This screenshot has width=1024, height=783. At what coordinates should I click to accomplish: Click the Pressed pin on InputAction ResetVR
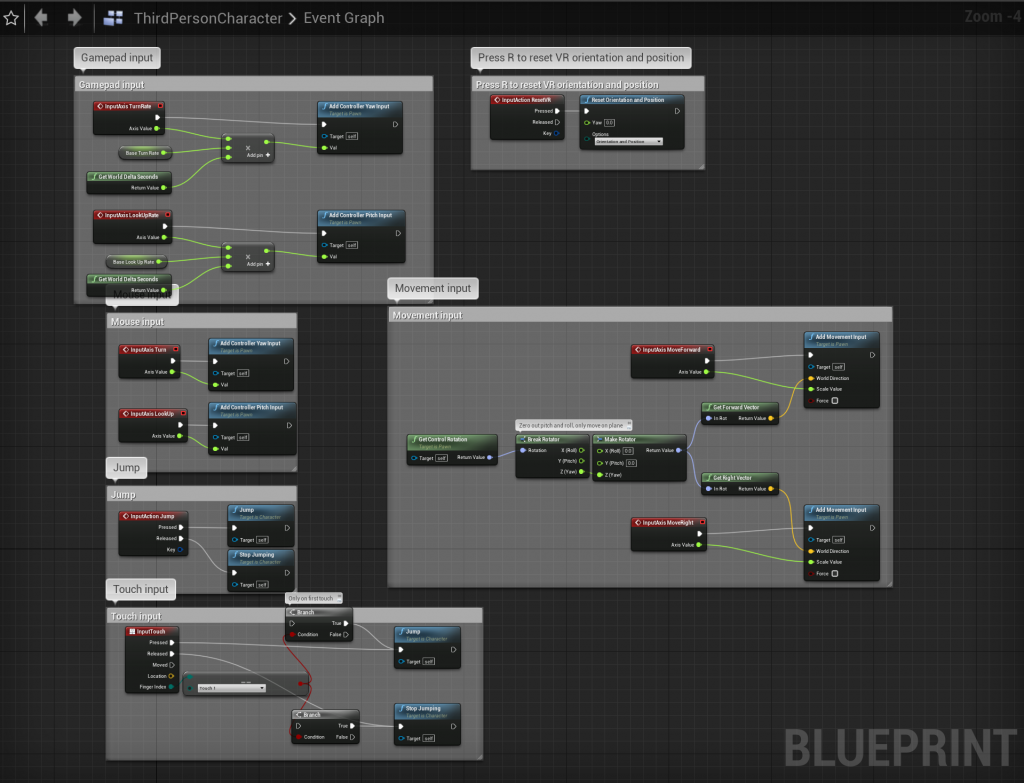coord(557,111)
